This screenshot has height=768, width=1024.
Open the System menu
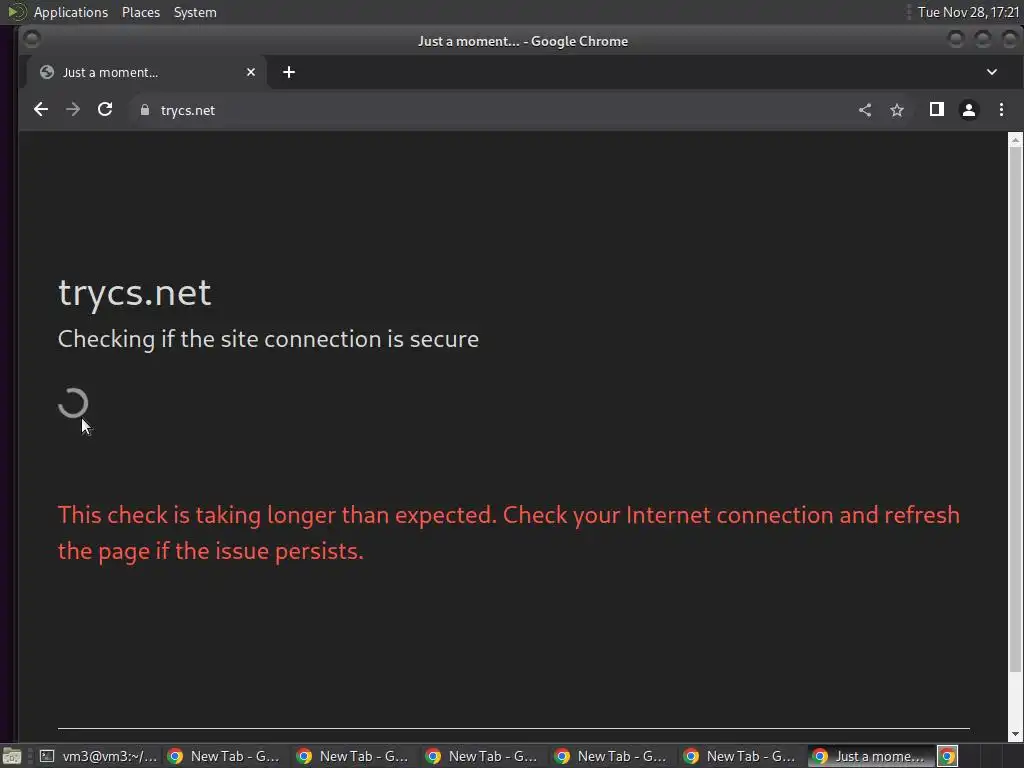click(x=195, y=12)
